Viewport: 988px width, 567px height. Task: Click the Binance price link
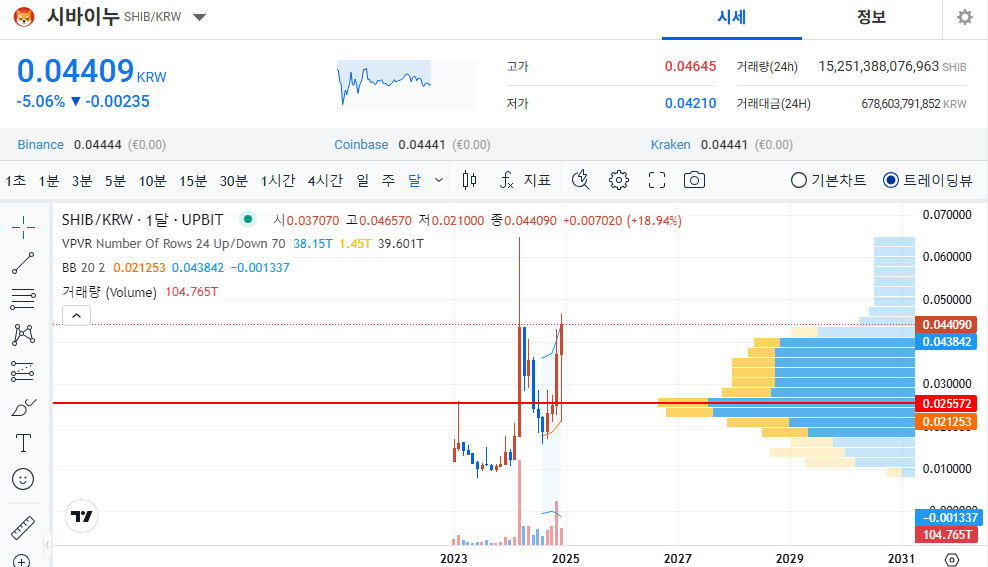pyautogui.click(x=40, y=145)
